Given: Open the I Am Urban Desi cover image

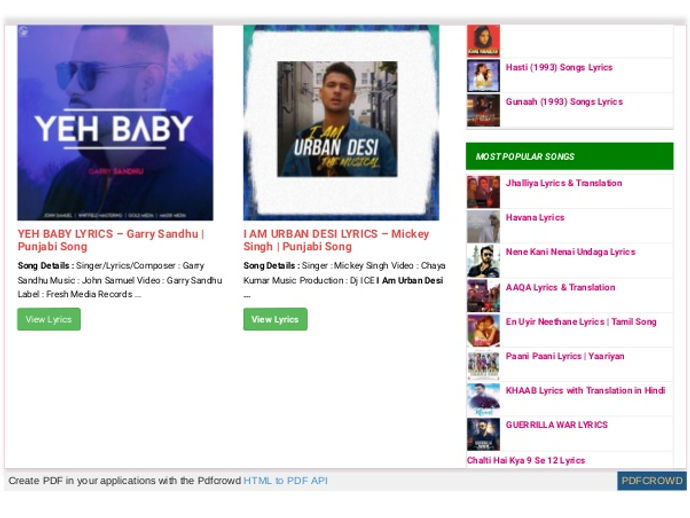Looking at the screenshot, I should coord(341,122).
